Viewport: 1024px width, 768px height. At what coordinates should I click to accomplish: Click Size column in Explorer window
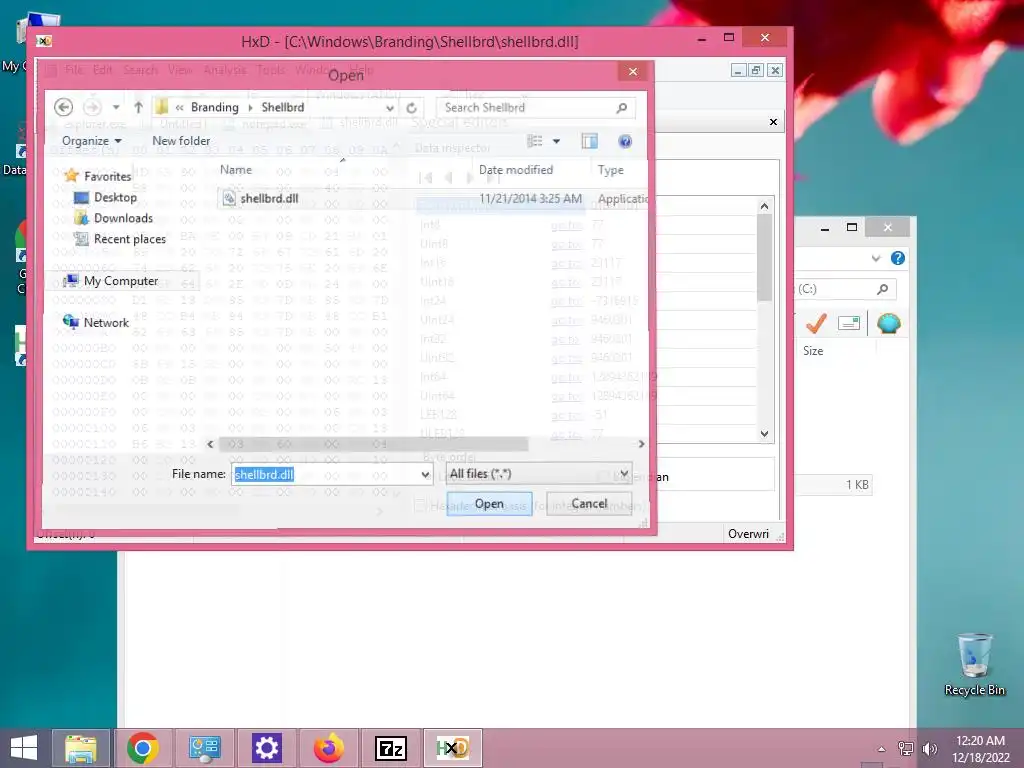click(813, 351)
